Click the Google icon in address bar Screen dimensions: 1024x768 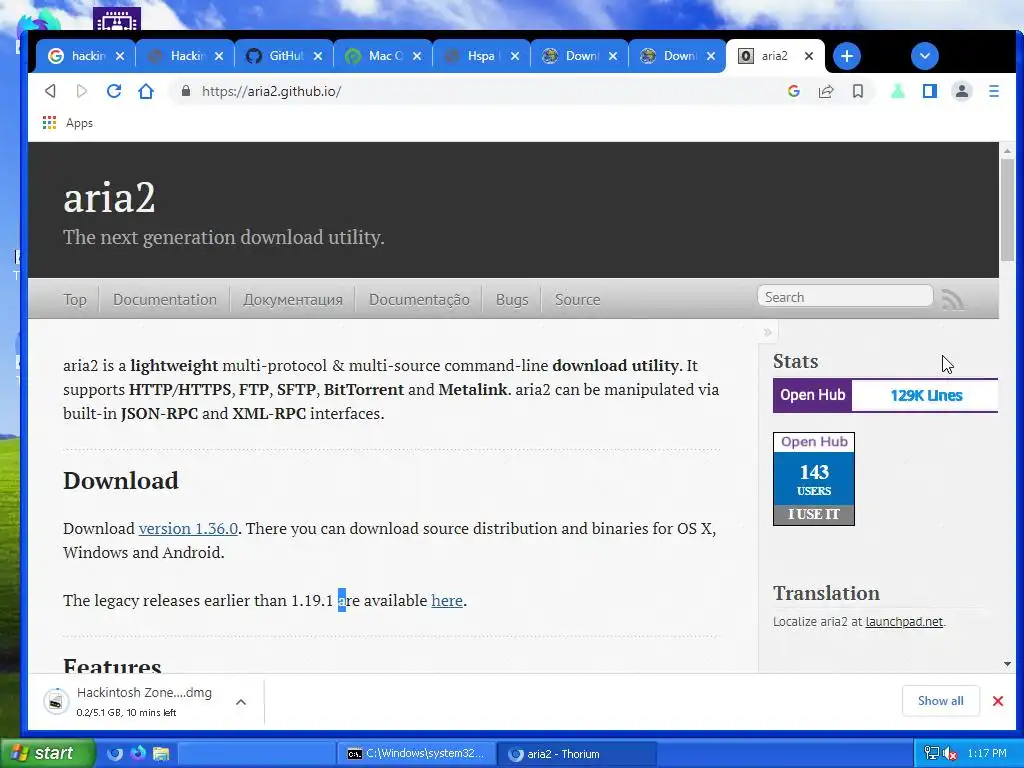click(x=793, y=91)
